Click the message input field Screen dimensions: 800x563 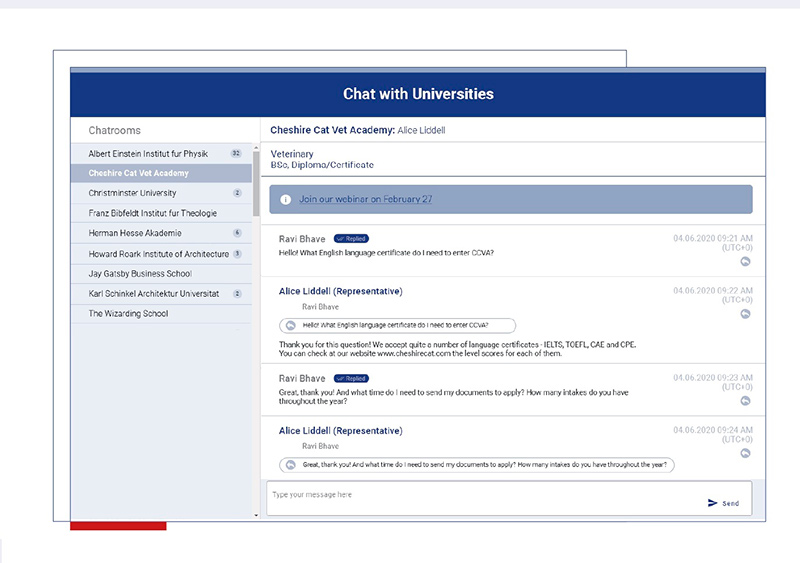pyautogui.click(x=480, y=496)
